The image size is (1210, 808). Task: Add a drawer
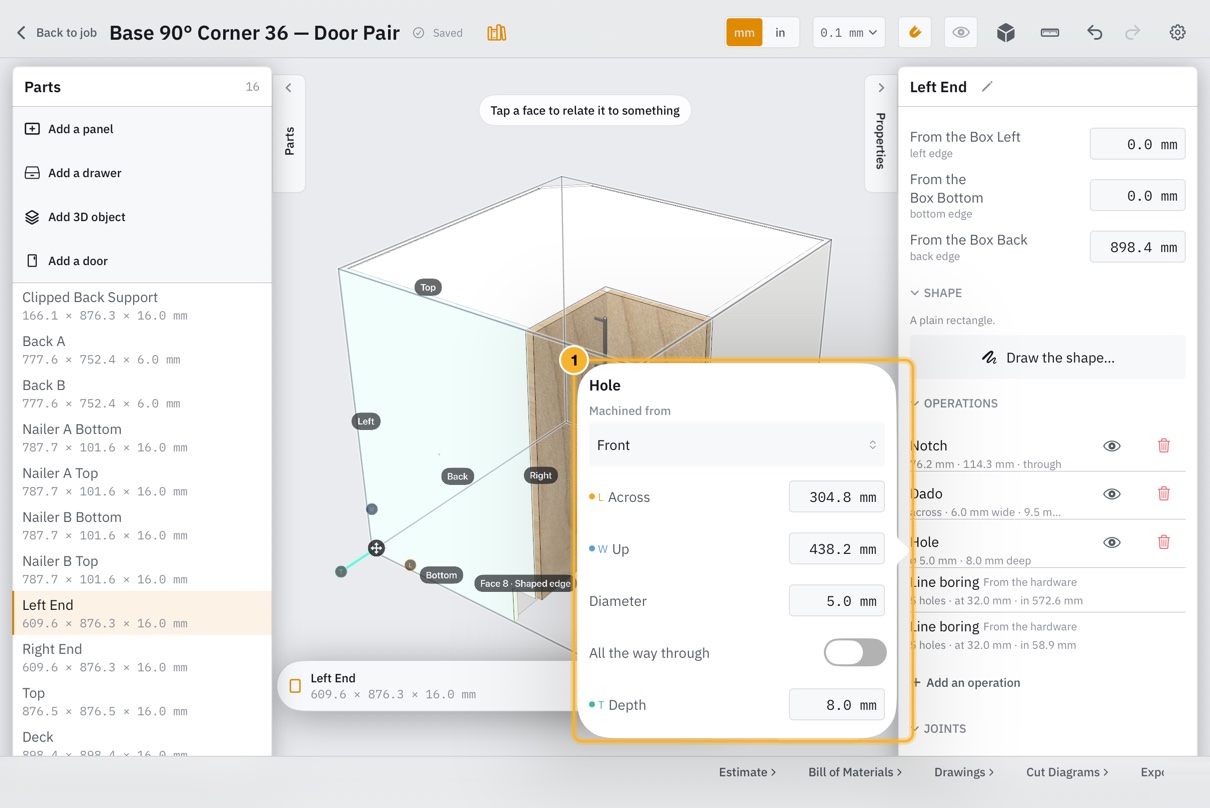tap(142, 173)
